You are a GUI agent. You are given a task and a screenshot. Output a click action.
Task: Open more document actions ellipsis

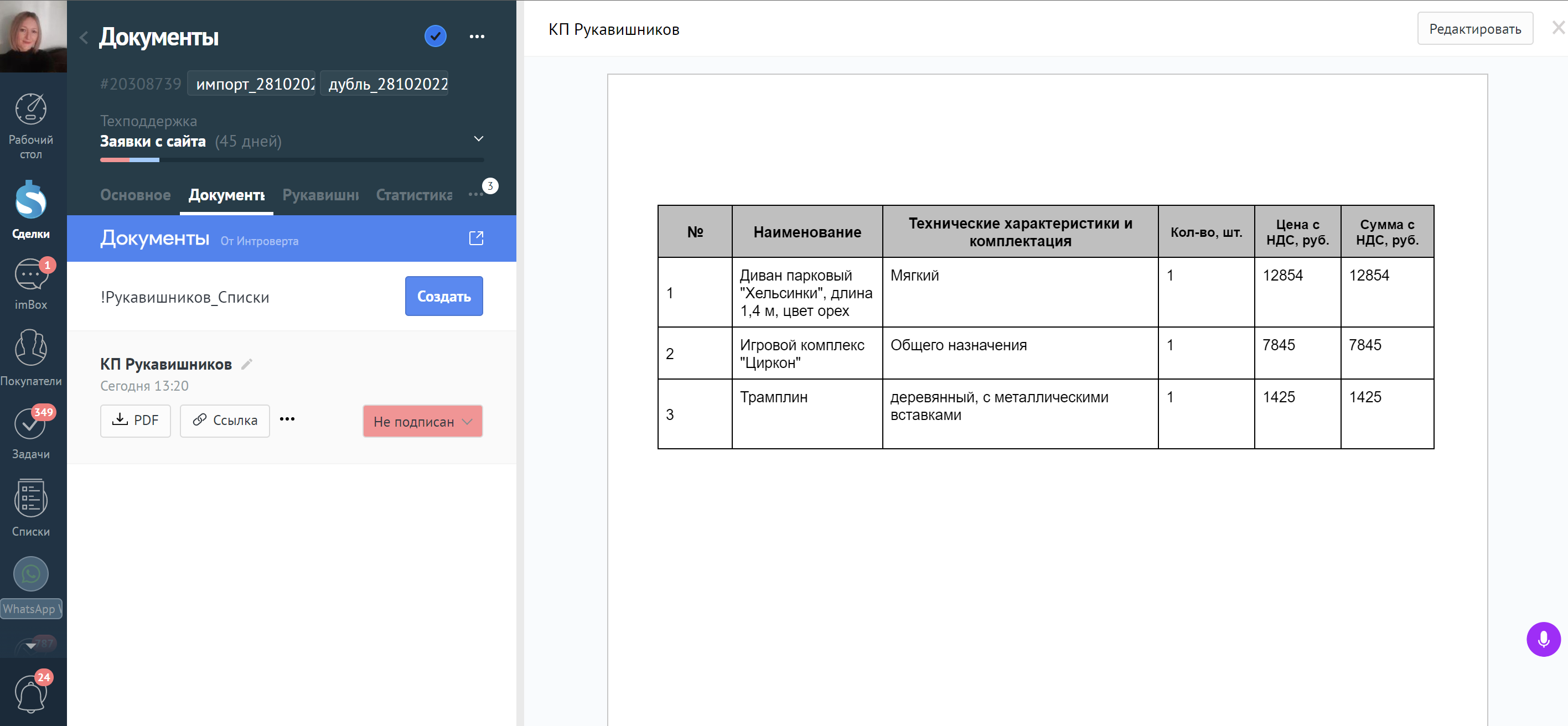(x=287, y=419)
